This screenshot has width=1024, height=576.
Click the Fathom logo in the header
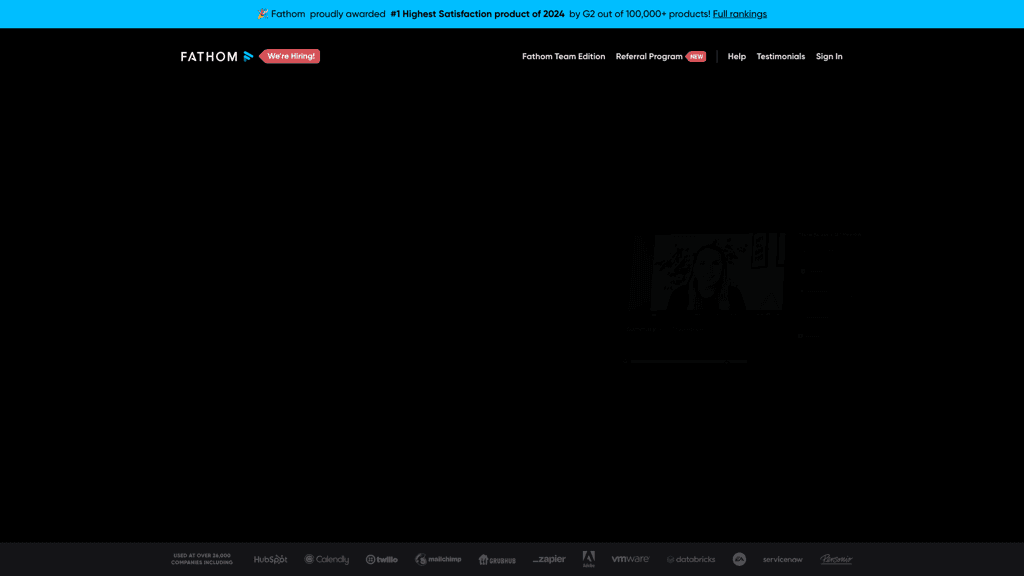[216, 57]
